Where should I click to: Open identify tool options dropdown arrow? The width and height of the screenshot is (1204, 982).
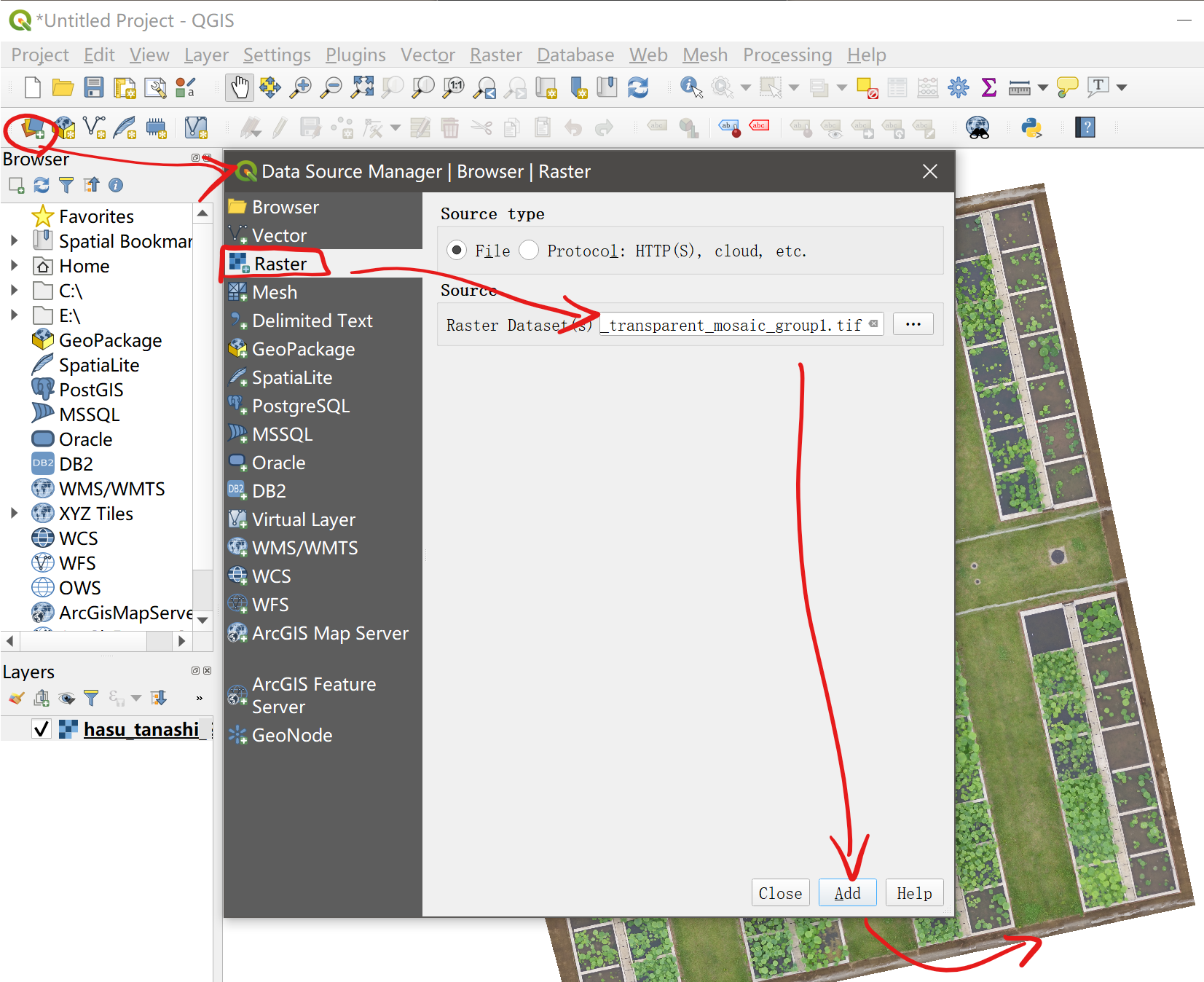(745, 87)
